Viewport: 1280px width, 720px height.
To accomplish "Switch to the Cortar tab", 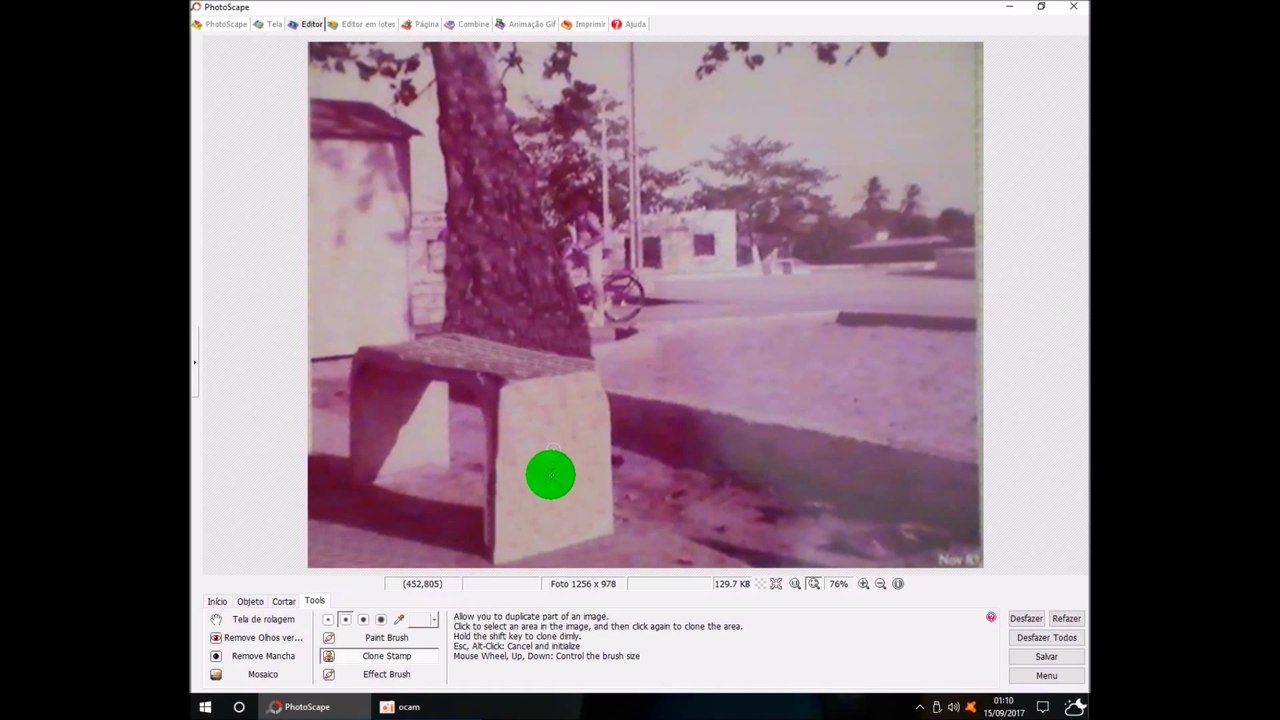I will (x=284, y=602).
